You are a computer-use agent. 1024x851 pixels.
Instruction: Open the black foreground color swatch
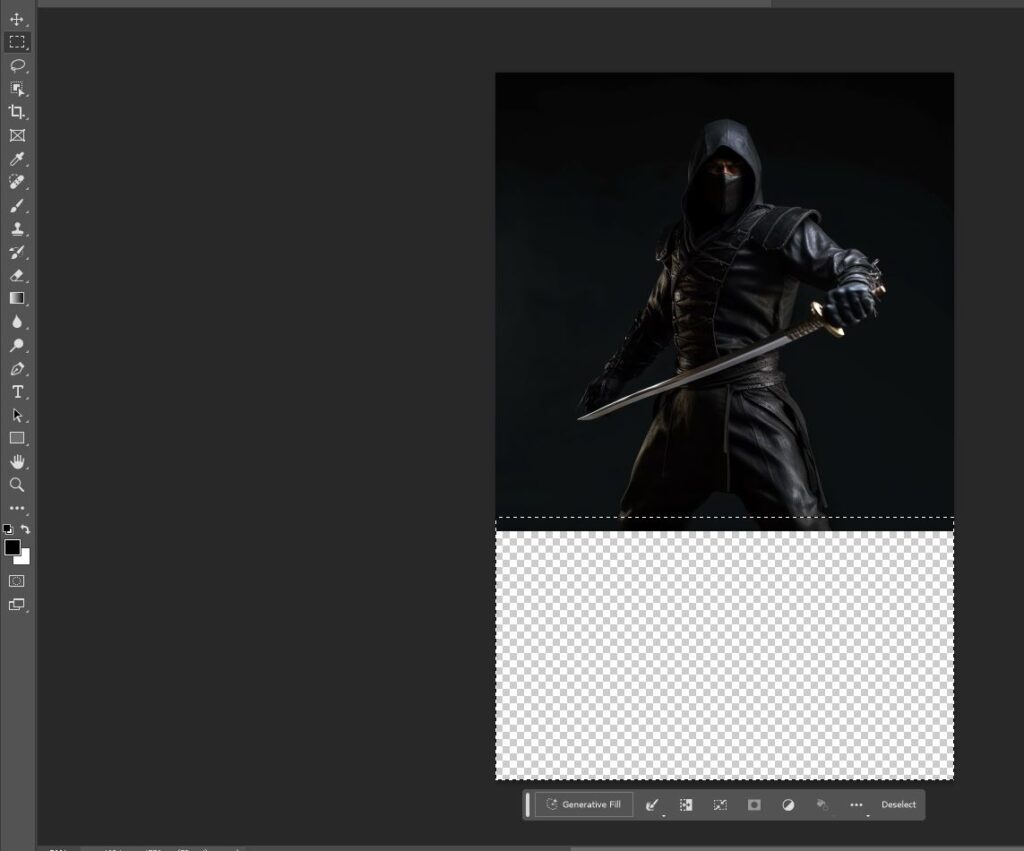pos(12,547)
